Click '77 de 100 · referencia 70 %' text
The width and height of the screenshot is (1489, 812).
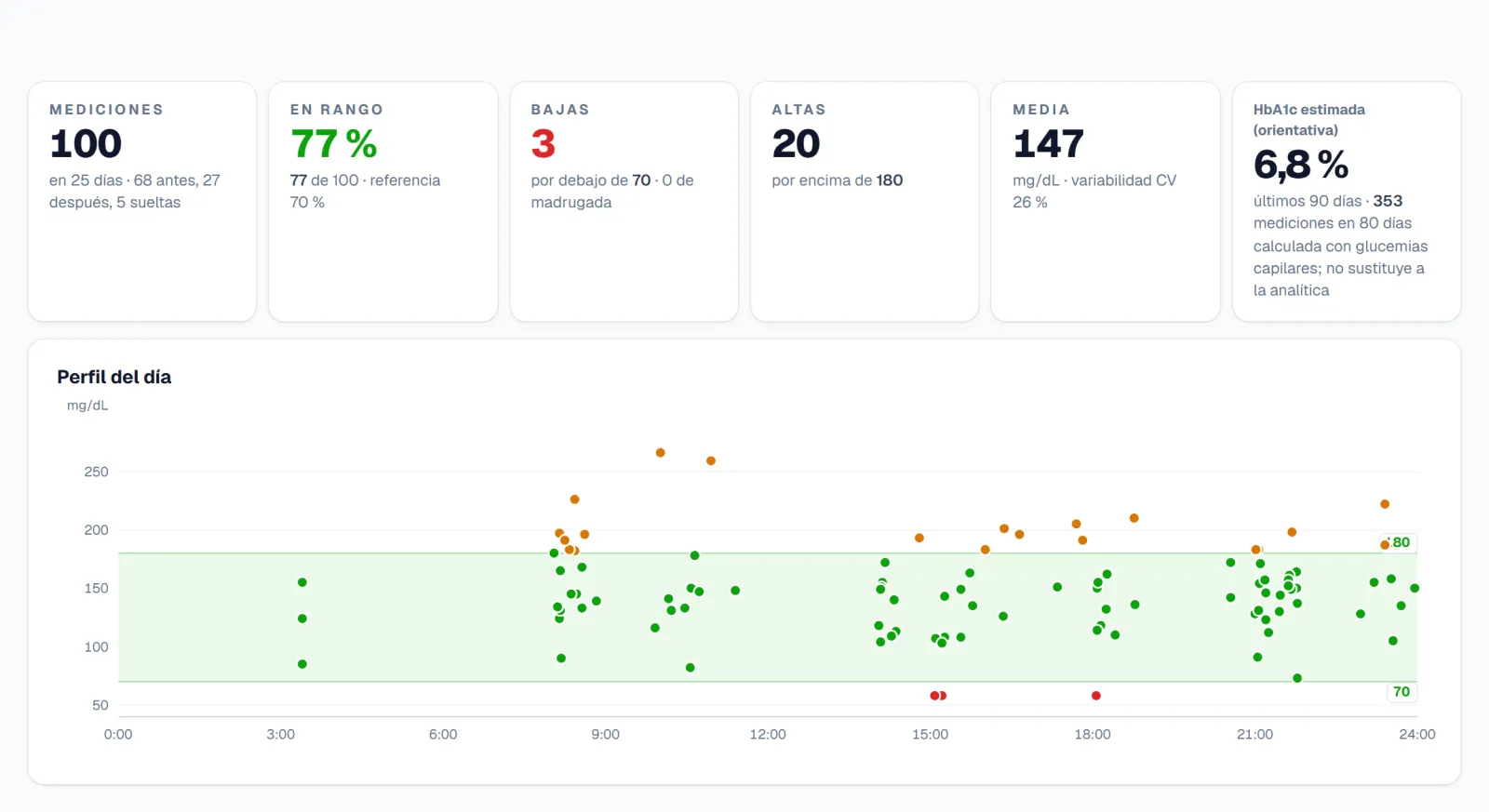[x=365, y=192]
